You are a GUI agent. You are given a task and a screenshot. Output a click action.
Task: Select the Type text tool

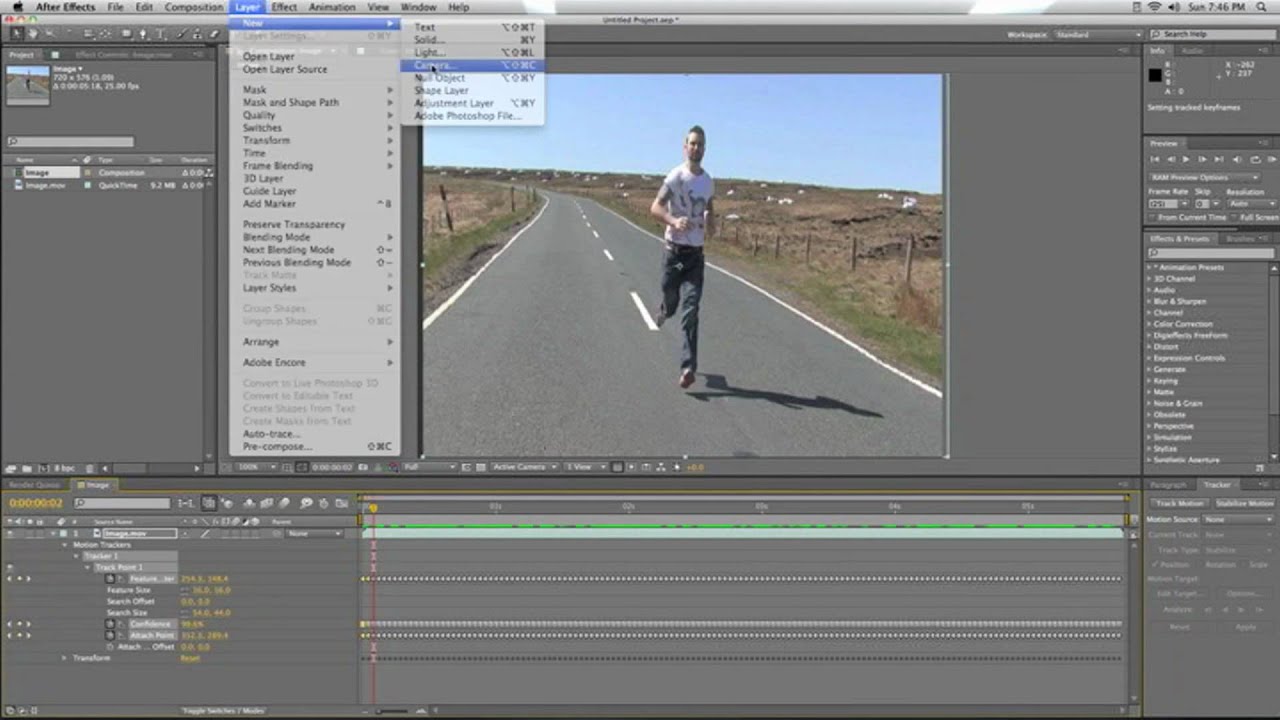coord(161,33)
